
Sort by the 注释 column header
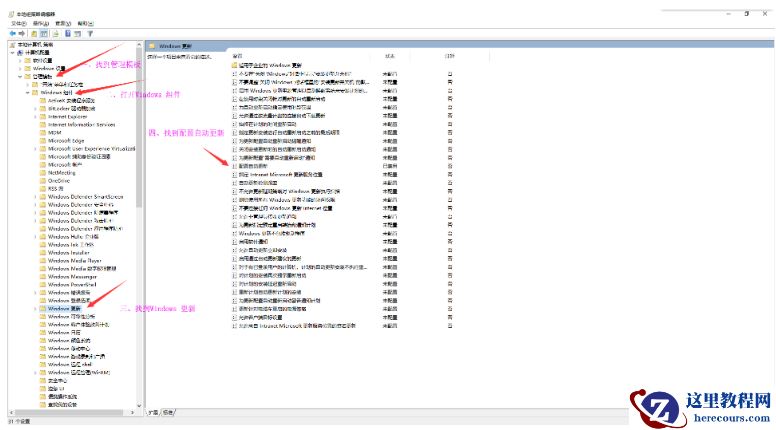pos(449,56)
